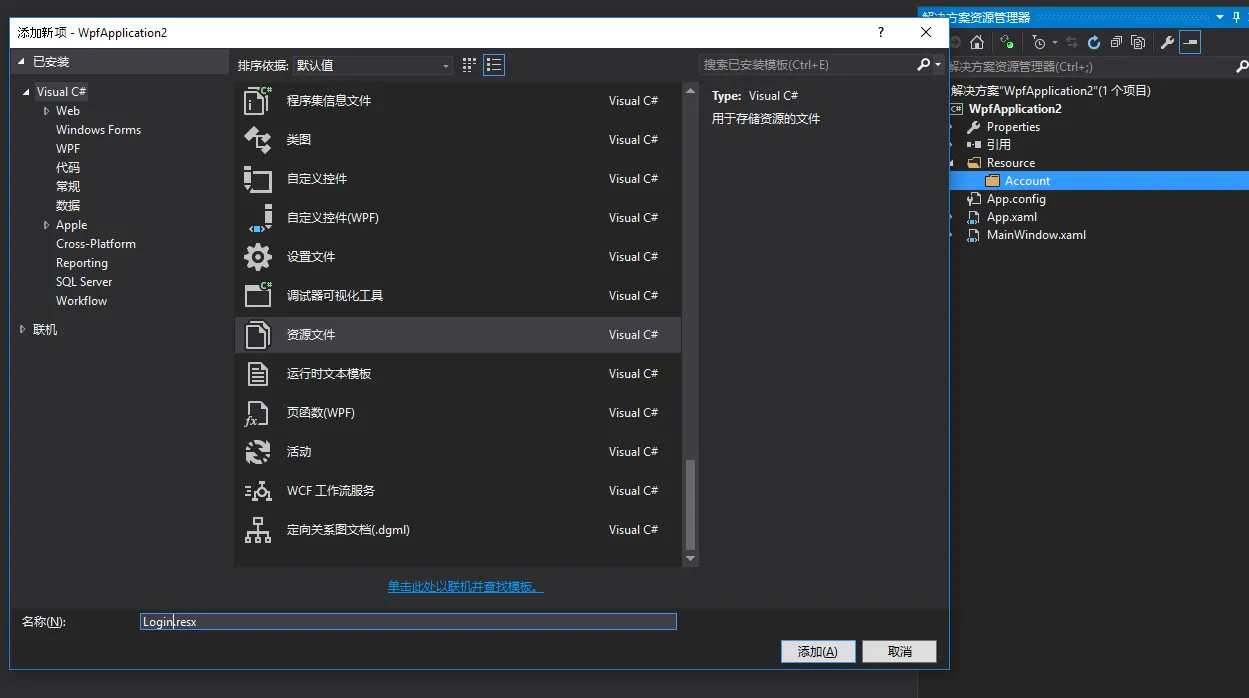
Task: Select the 页函数(WPF) template icon
Action: point(258,412)
